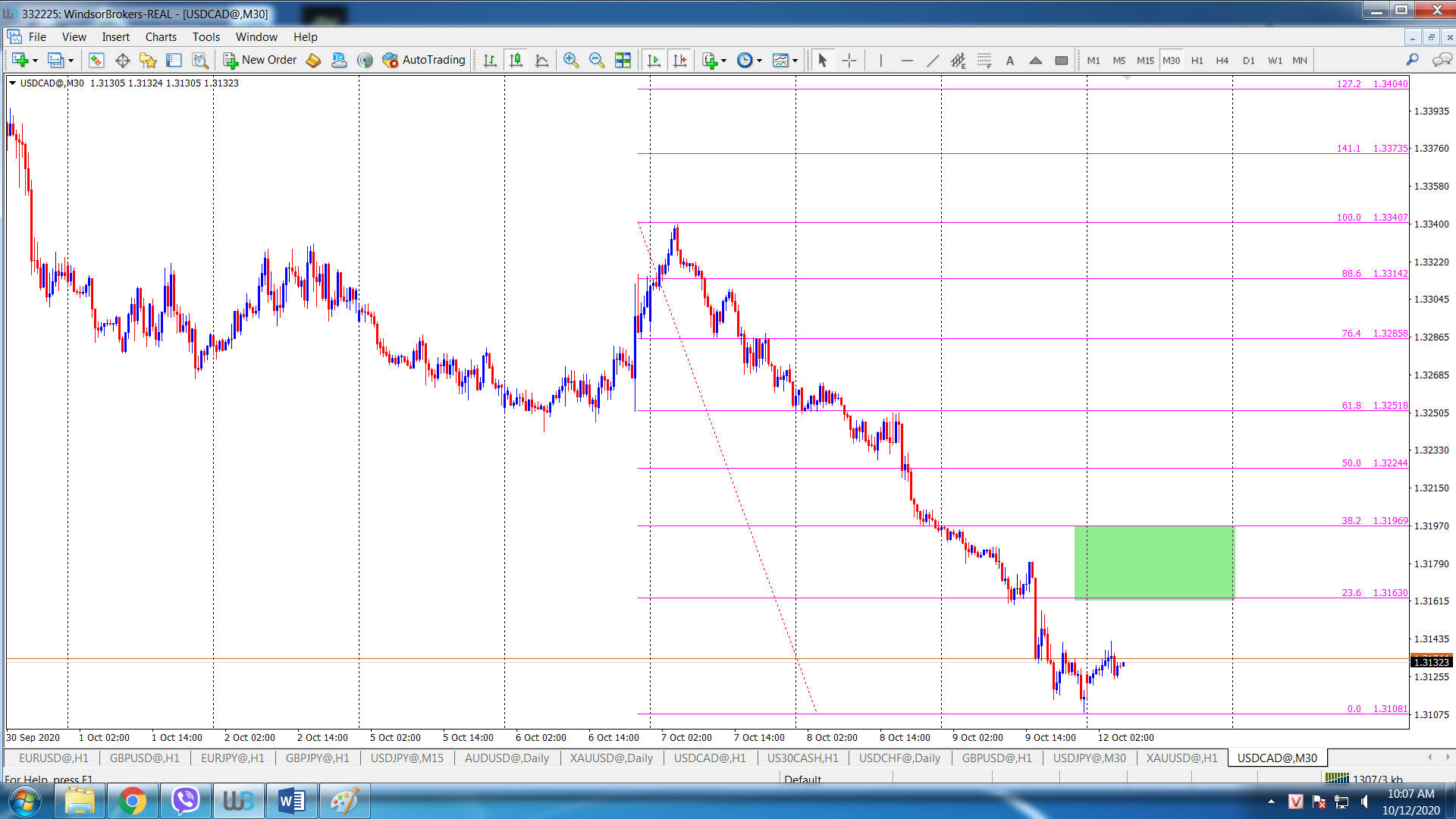Screen dimensions: 1456x819
Task: Switch timeframe to H1
Action: click(x=1197, y=61)
